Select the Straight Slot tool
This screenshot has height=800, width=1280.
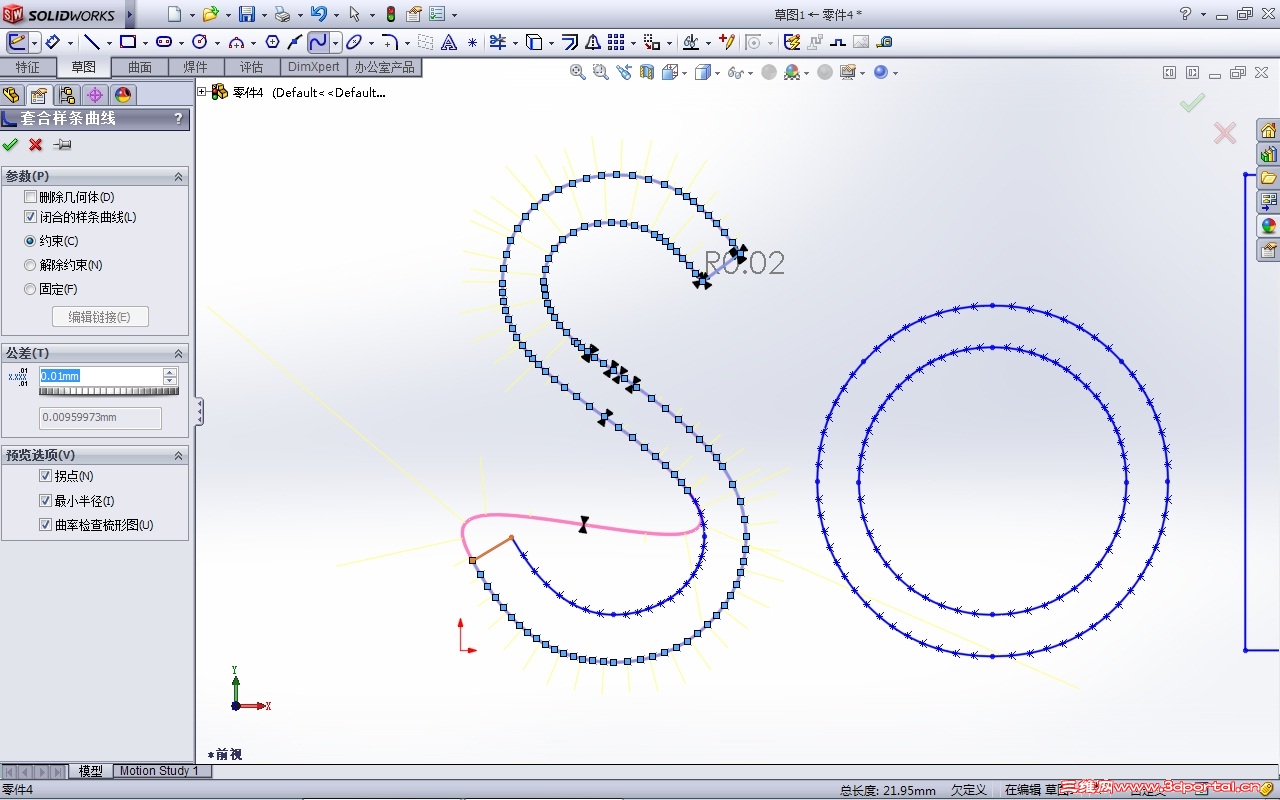164,42
